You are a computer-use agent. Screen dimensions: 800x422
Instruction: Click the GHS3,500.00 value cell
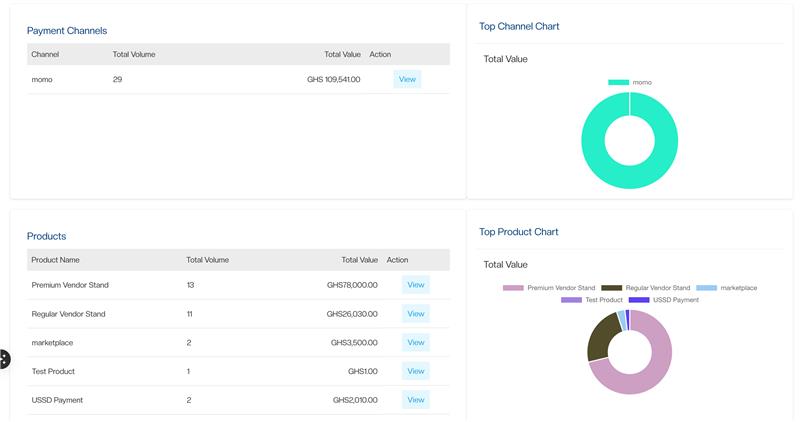pyautogui.click(x=354, y=342)
